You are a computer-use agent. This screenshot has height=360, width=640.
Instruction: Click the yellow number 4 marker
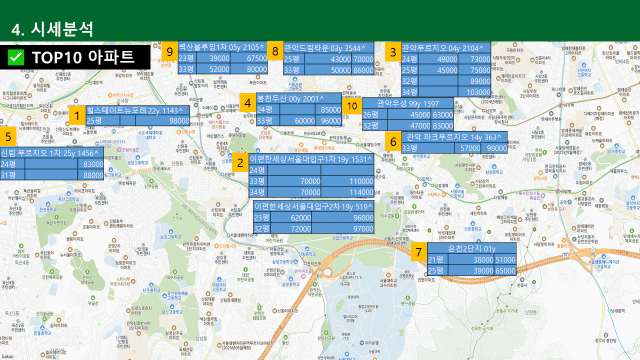click(x=247, y=103)
